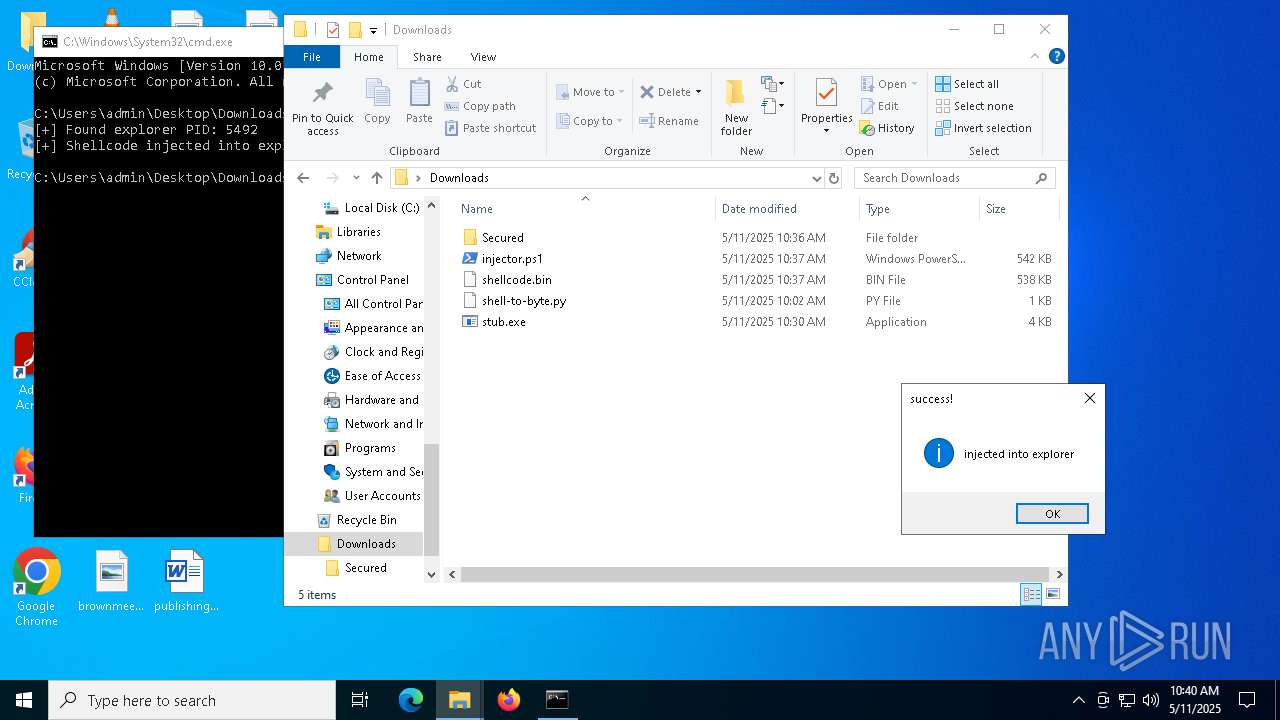1280x720 pixels.
Task: Click Select all in ribbon
Action: coord(967,84)
